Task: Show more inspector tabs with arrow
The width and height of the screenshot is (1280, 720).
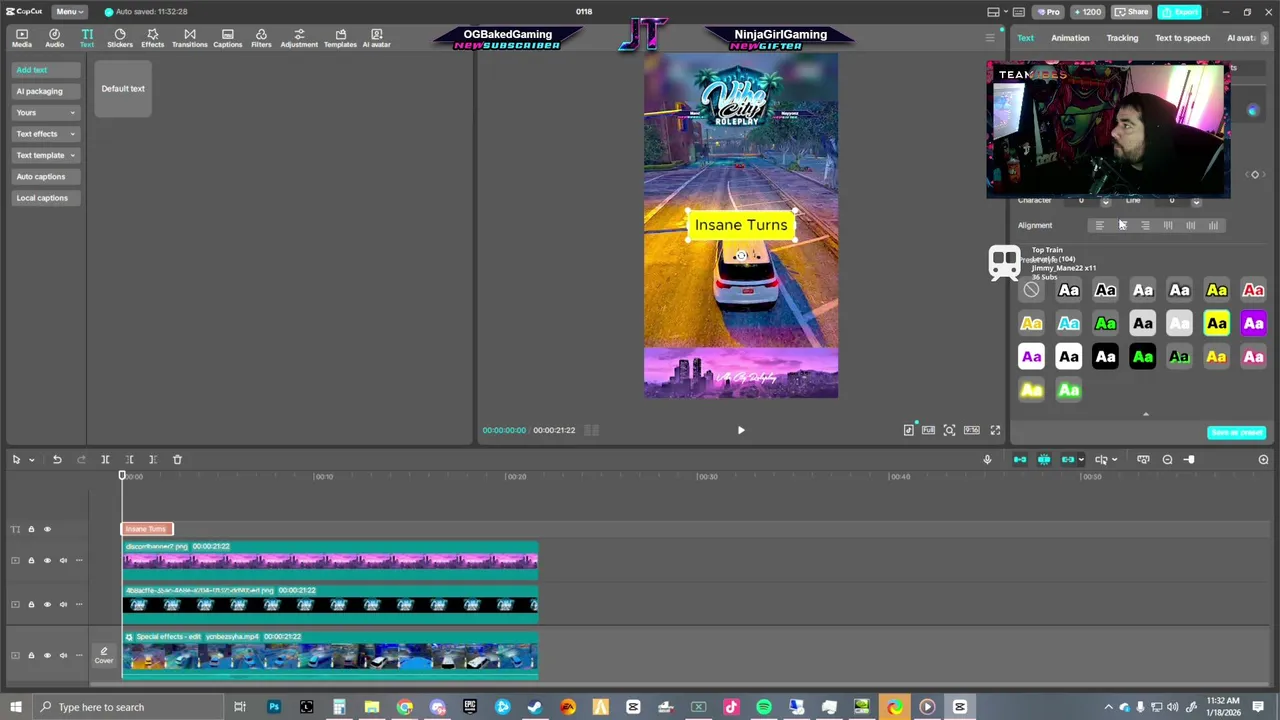Action: [1265, 38]
